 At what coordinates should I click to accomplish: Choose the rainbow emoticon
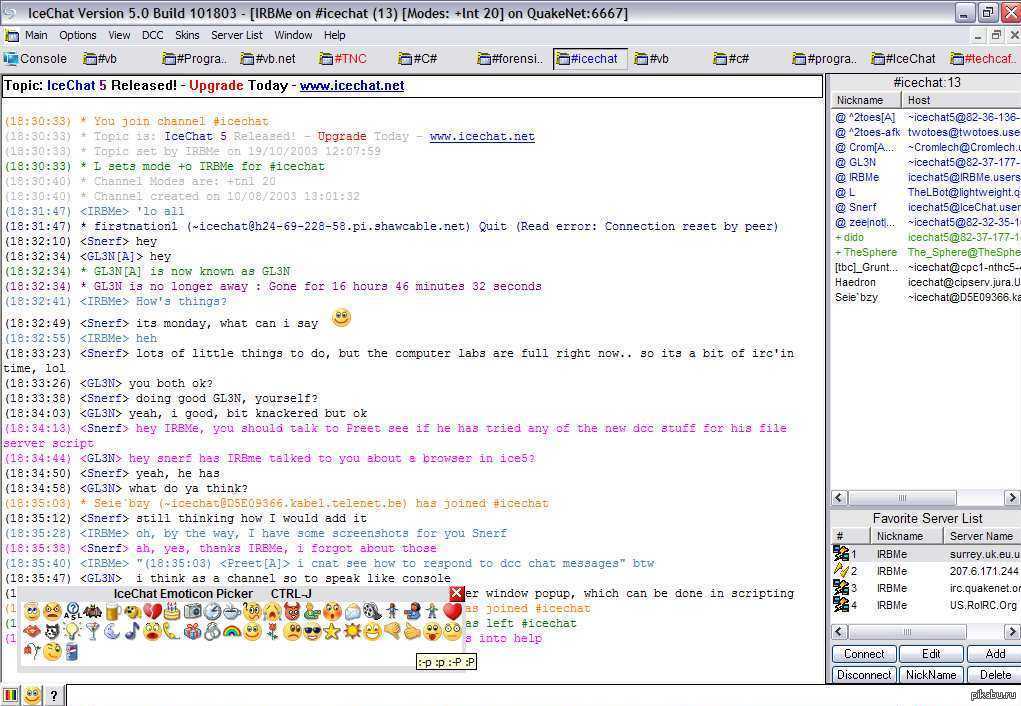[232, 631]
